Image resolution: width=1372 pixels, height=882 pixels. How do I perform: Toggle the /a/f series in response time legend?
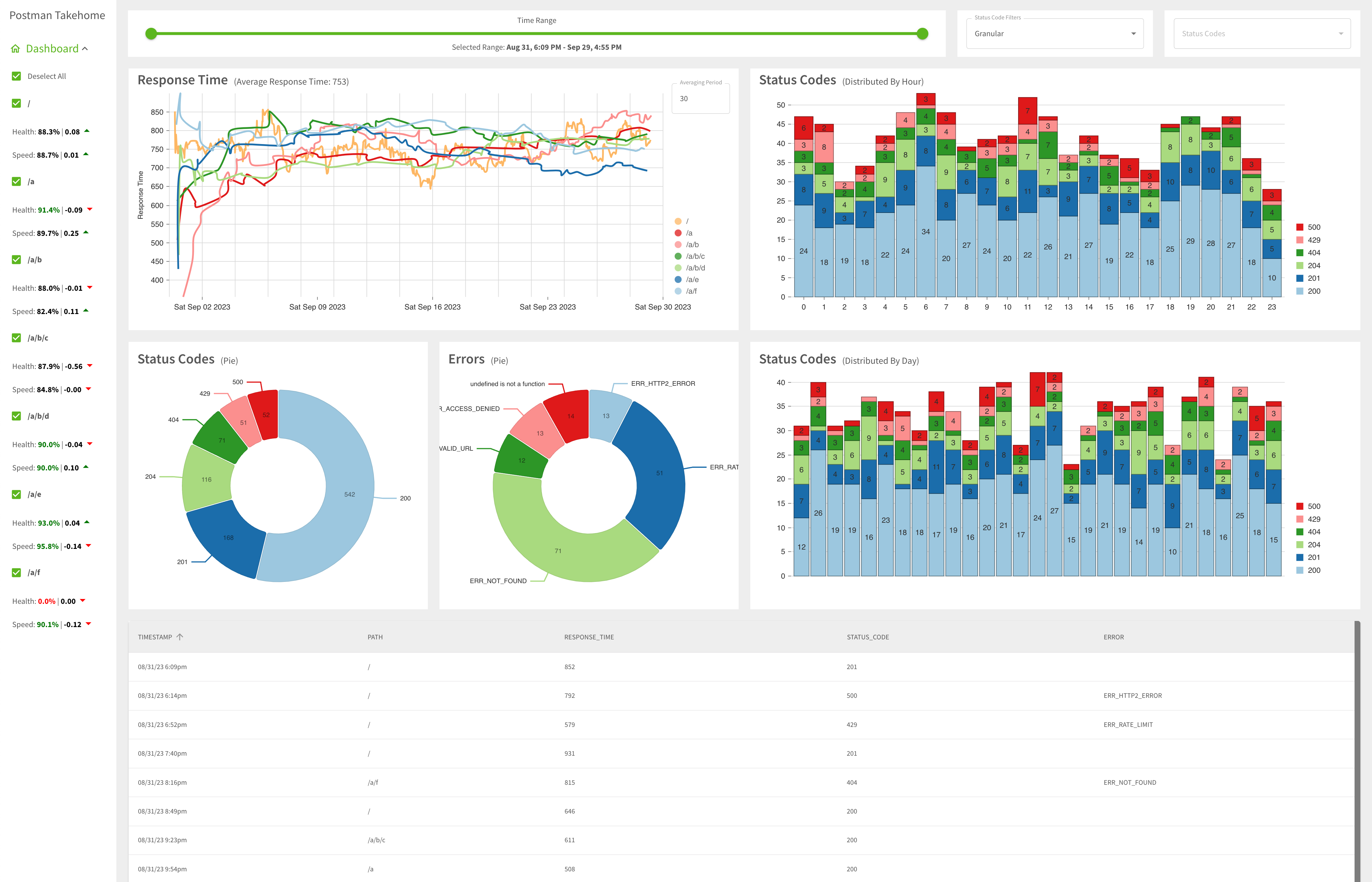coord(686,291)
